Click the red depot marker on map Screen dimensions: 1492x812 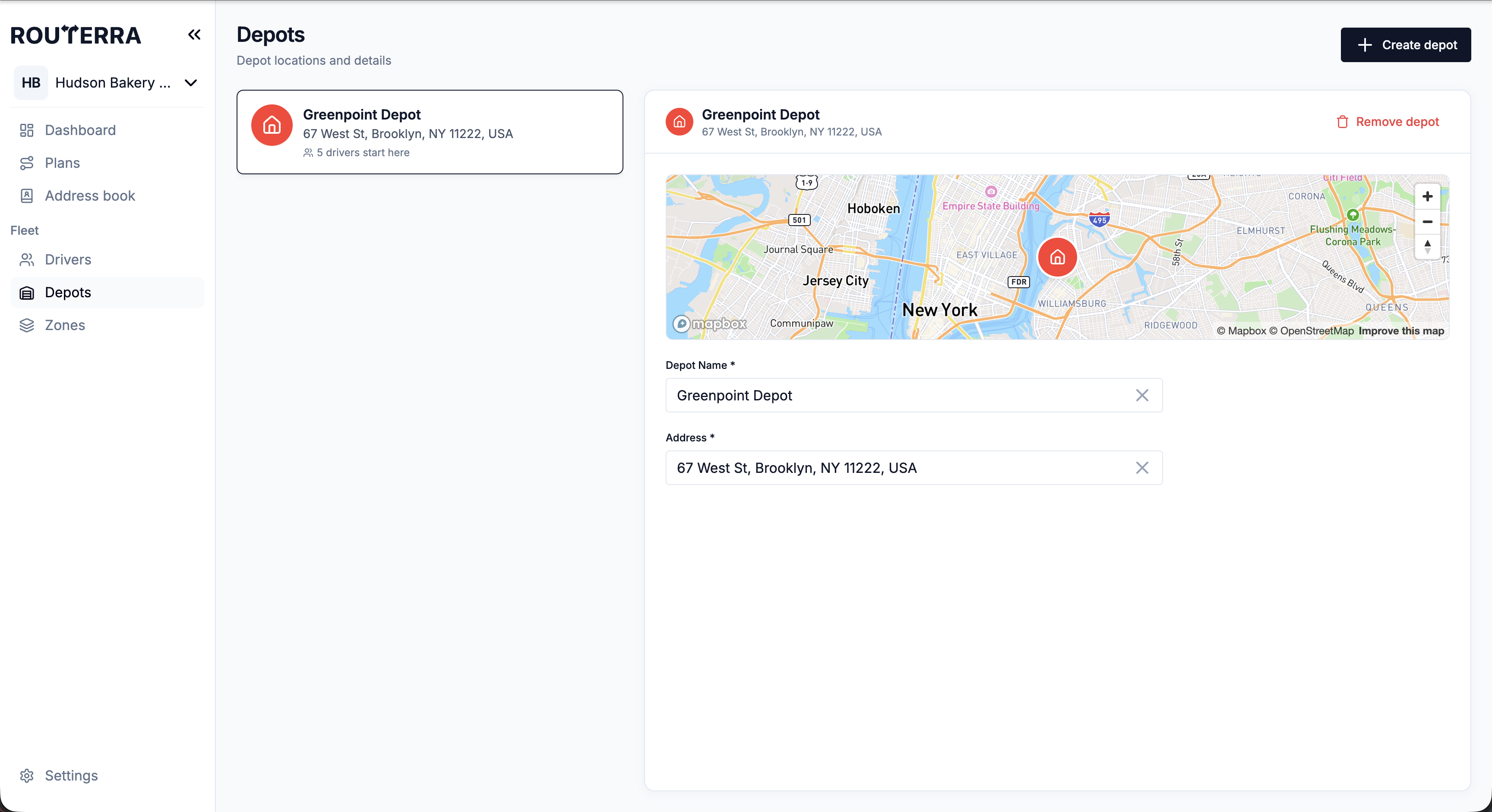click(1057, 257)
